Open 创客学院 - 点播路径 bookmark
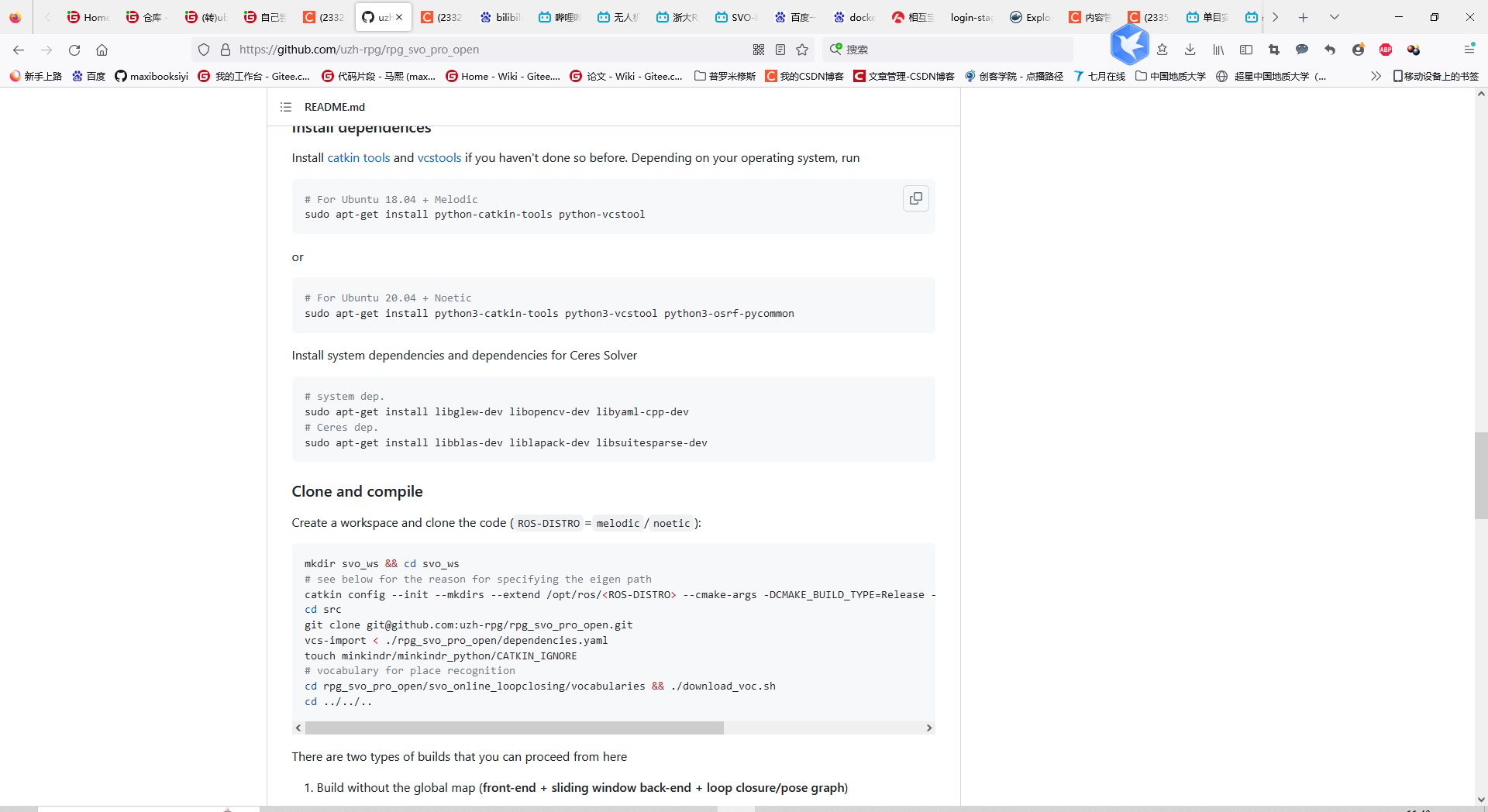The image size is (1488, 812). tap(1014, 76)
